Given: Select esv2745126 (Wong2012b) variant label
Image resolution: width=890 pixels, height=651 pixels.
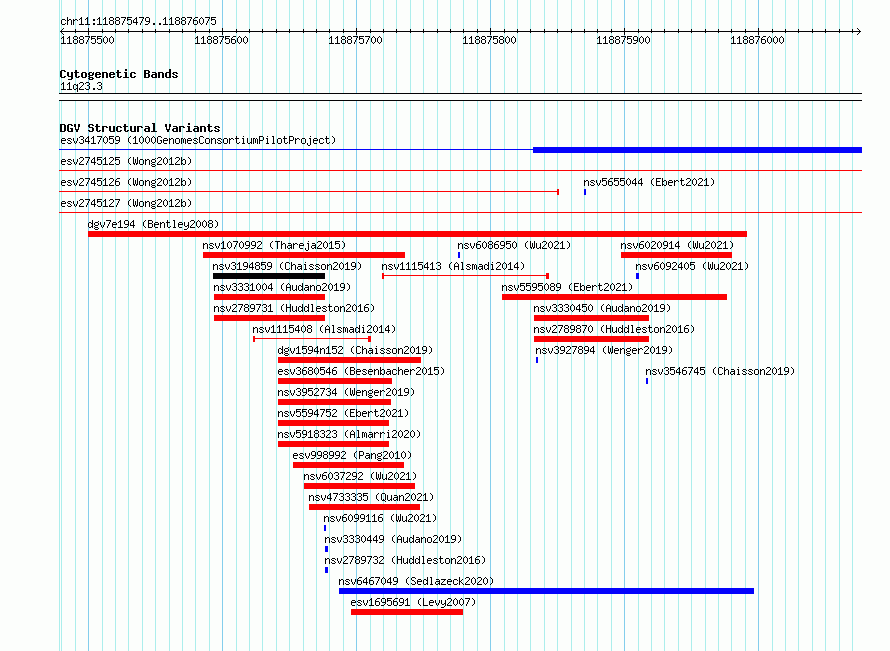Looking at the screenshot, I should [x=126, y=182].
